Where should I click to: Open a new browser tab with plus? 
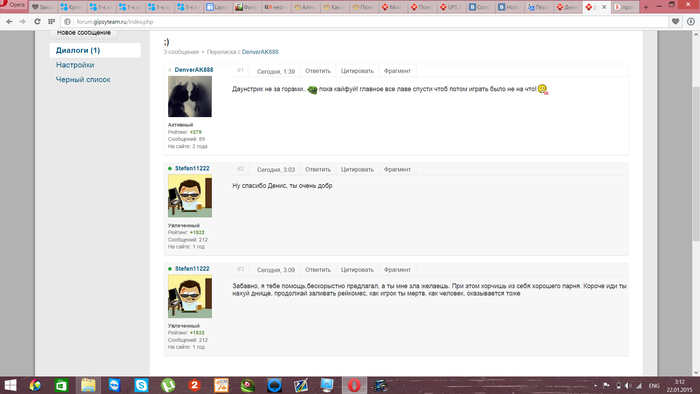646,7
